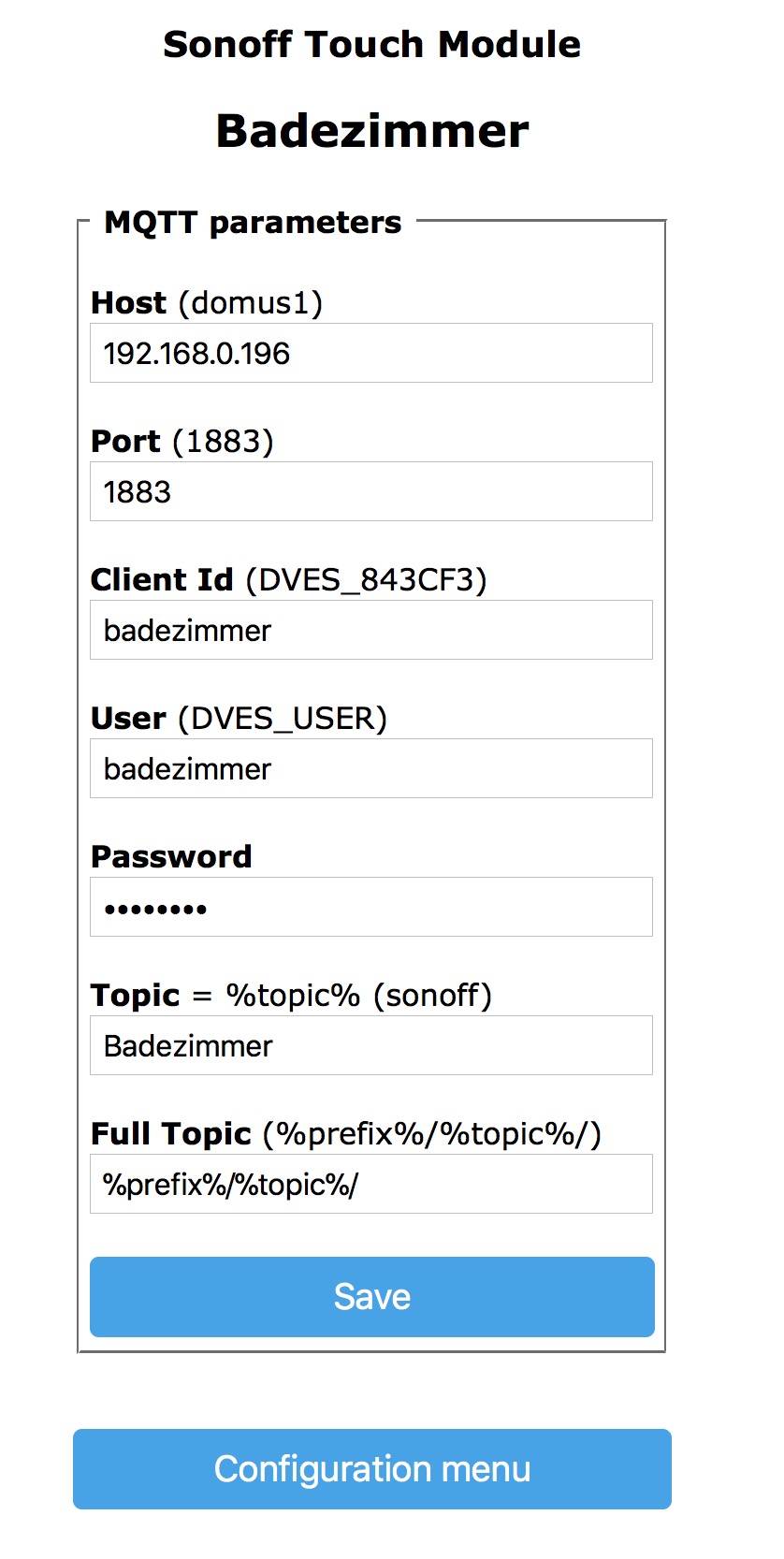Viewport: 784px width, 1559px height.
Task: Click the bold Host label
Action: tap(128, 303)
